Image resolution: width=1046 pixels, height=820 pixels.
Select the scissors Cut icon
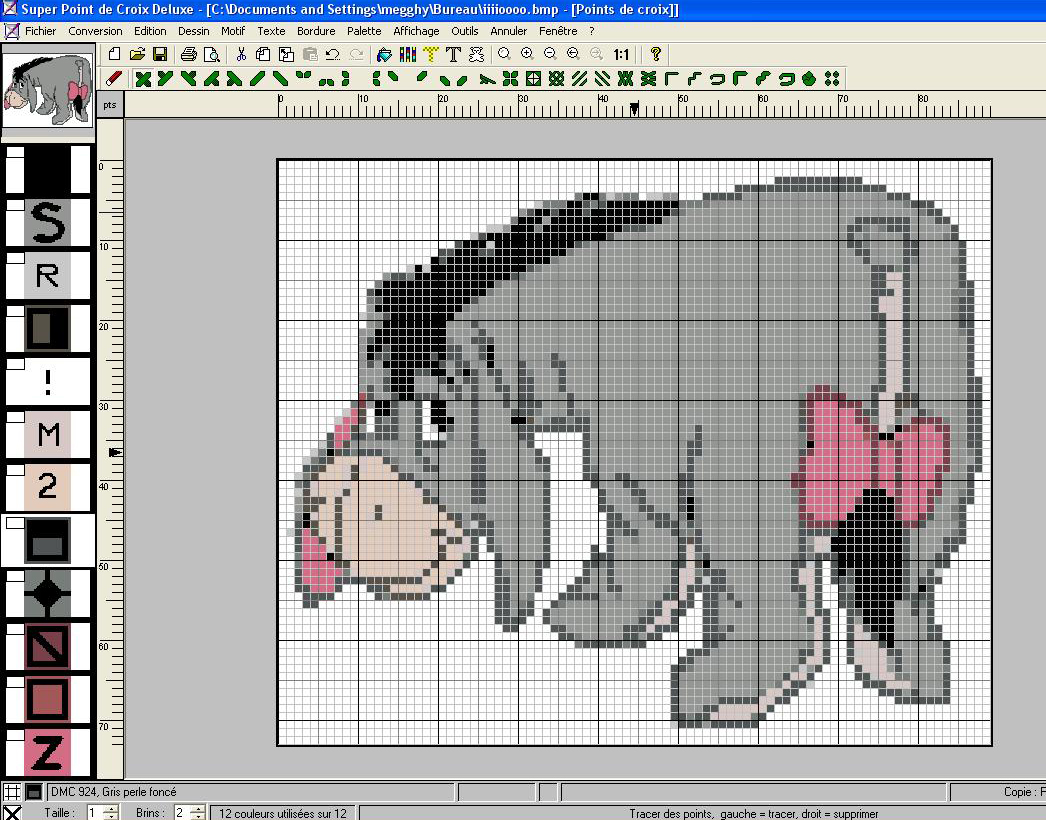(241, 54)
